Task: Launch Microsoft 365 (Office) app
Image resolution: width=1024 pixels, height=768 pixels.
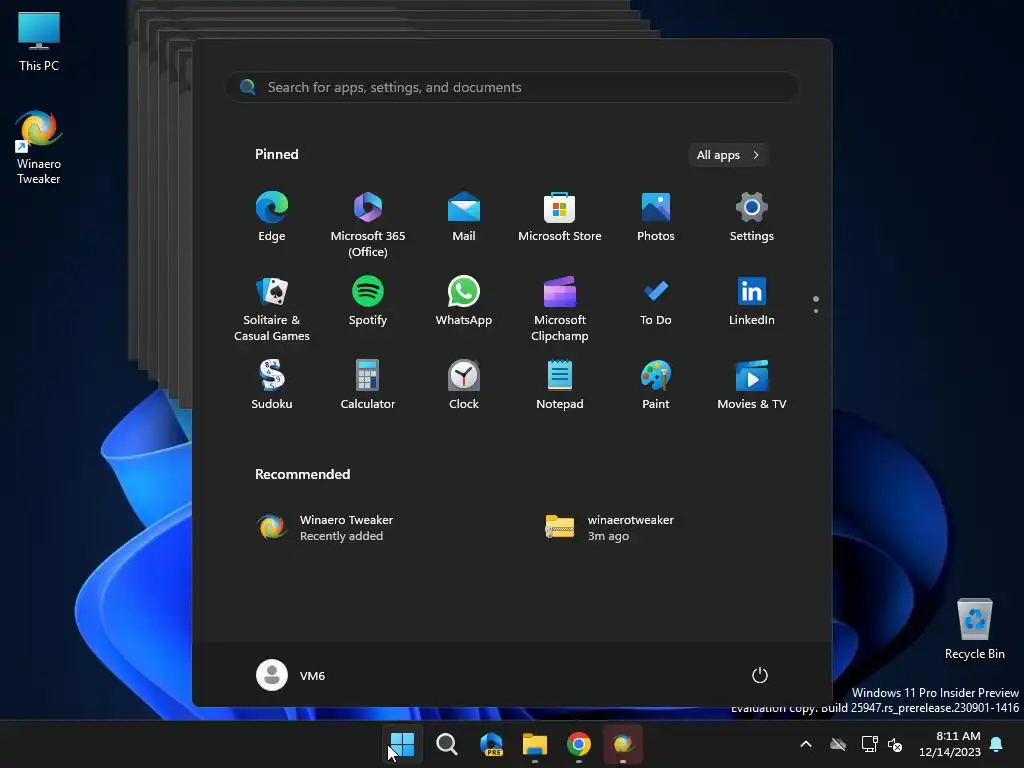Action: [x=368, y=224]
